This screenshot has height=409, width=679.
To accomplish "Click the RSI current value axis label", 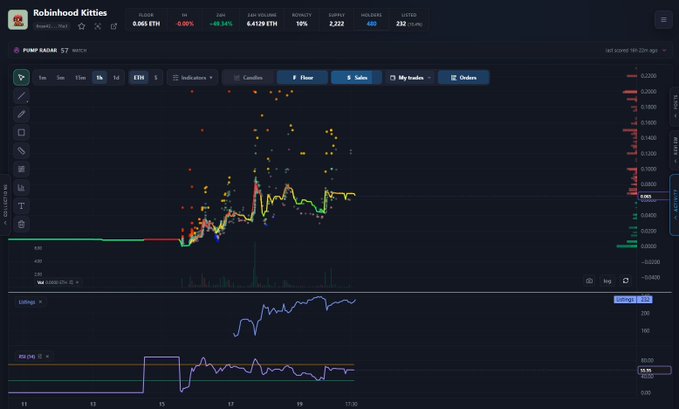I will coord(654,370).
